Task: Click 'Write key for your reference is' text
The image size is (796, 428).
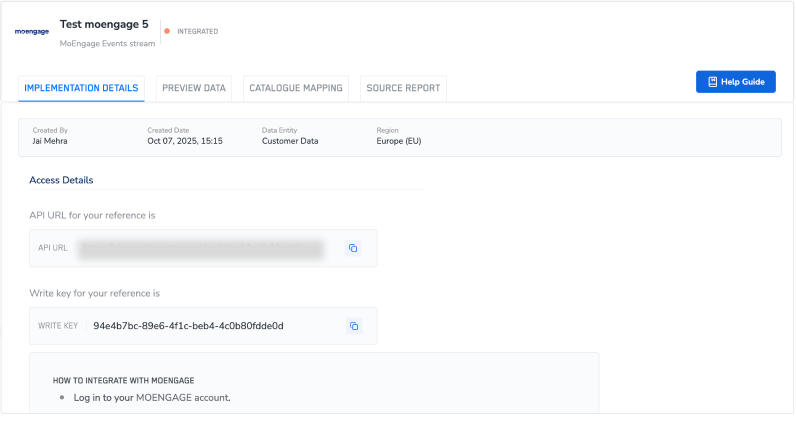Action: coord(94,293)
